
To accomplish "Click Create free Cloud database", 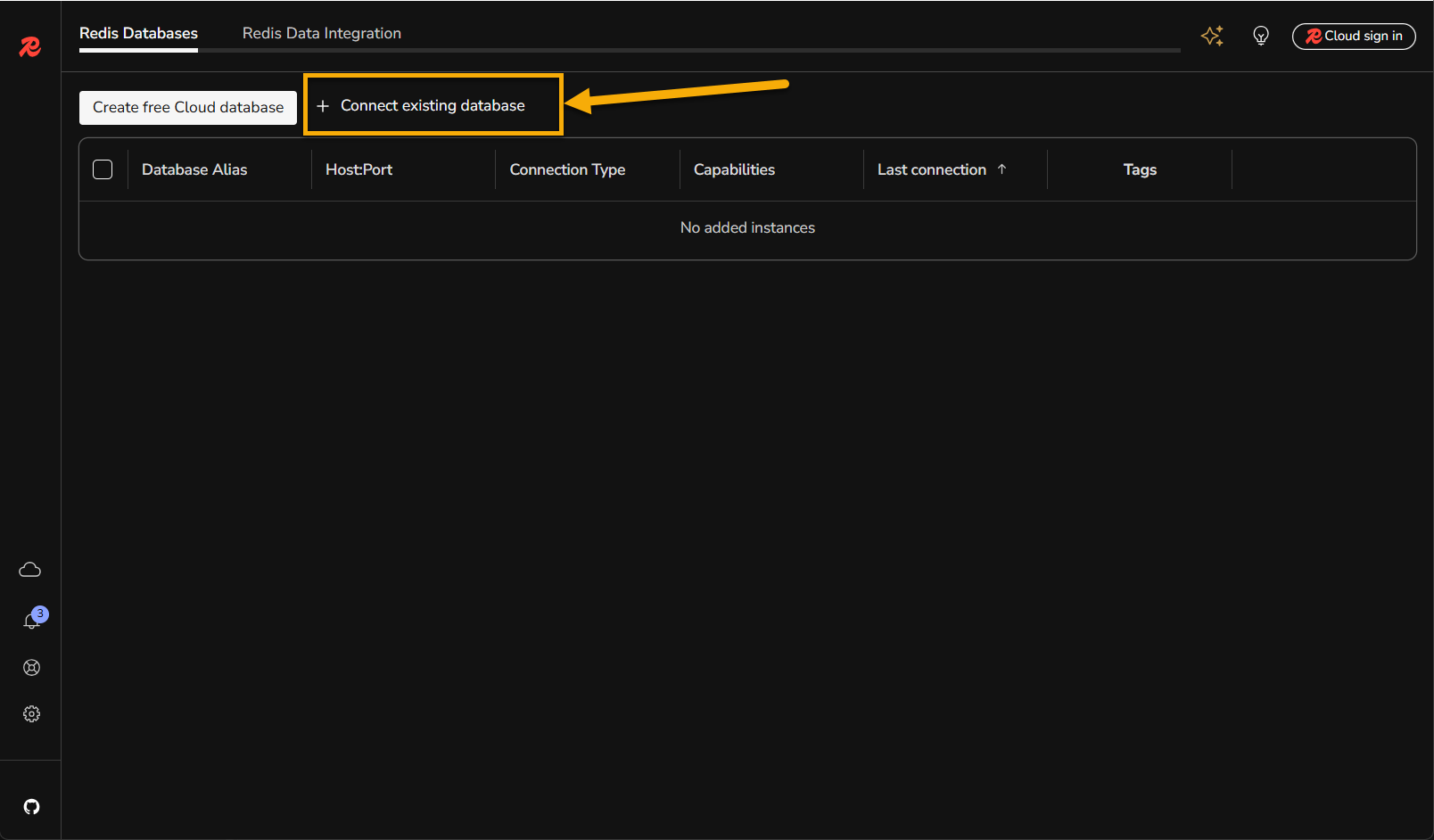I will 188,108.
